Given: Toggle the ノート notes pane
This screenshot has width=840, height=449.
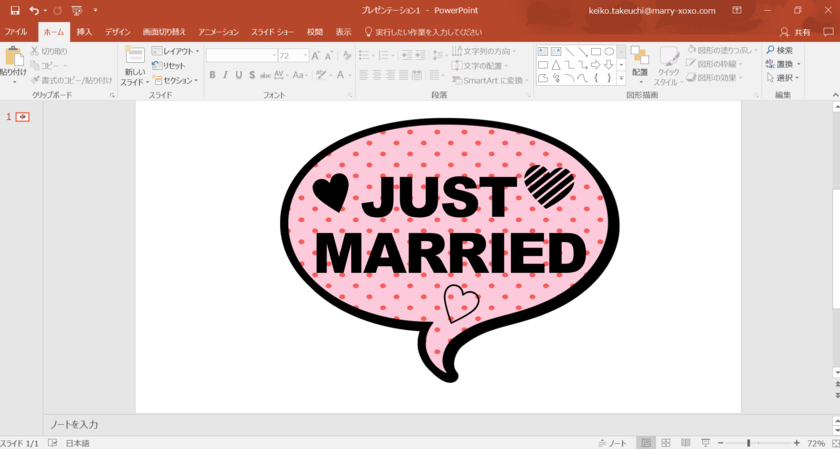Looking at the screenshot, I should tap(611, 442).
